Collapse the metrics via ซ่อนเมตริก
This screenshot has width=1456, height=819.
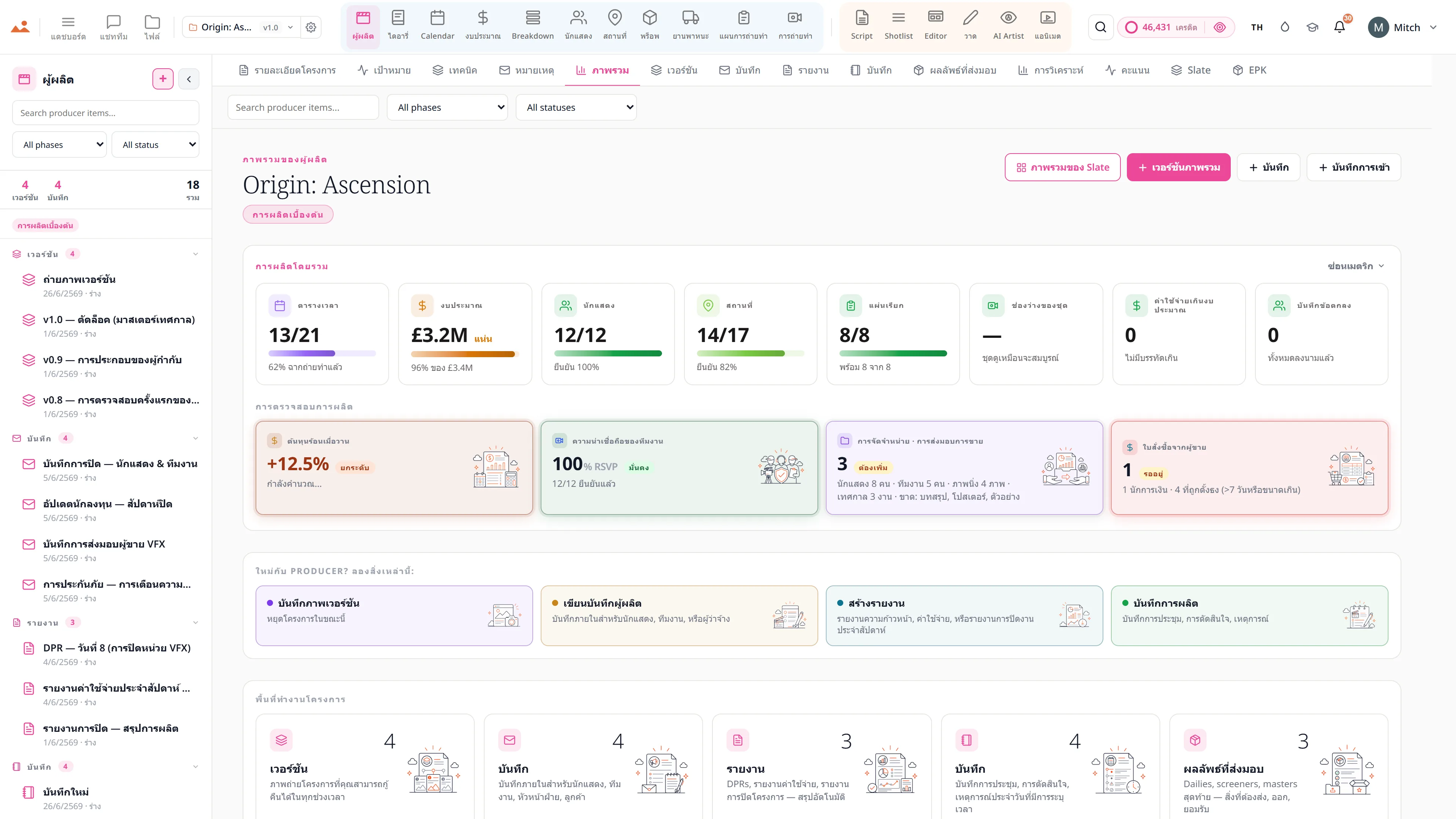tap(1356, 266)
